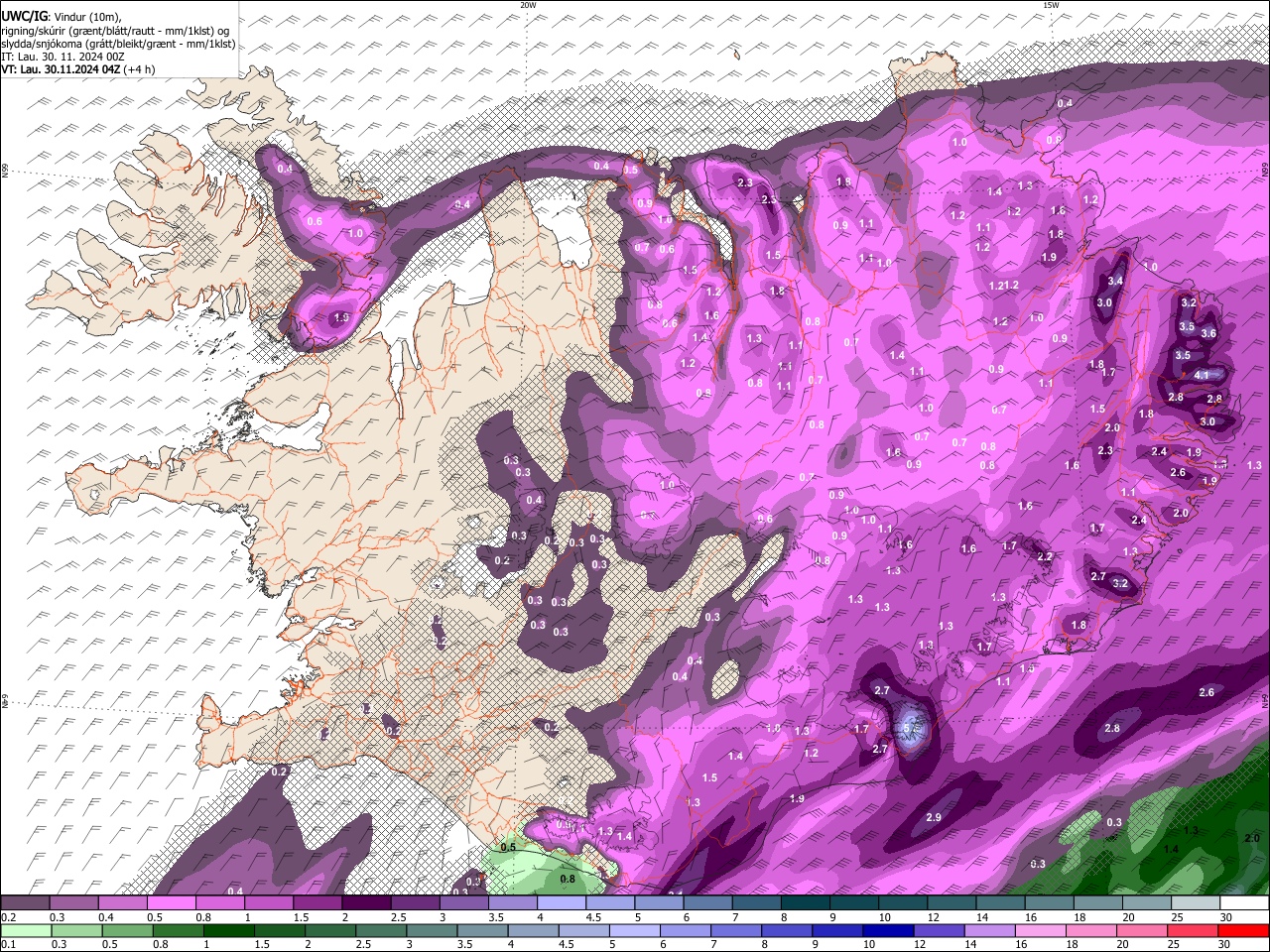Image resolution: width=1270 pixels, height=952 pixels.
Task: Click the '20W' longitude label
Action: [x=528, y=5]
